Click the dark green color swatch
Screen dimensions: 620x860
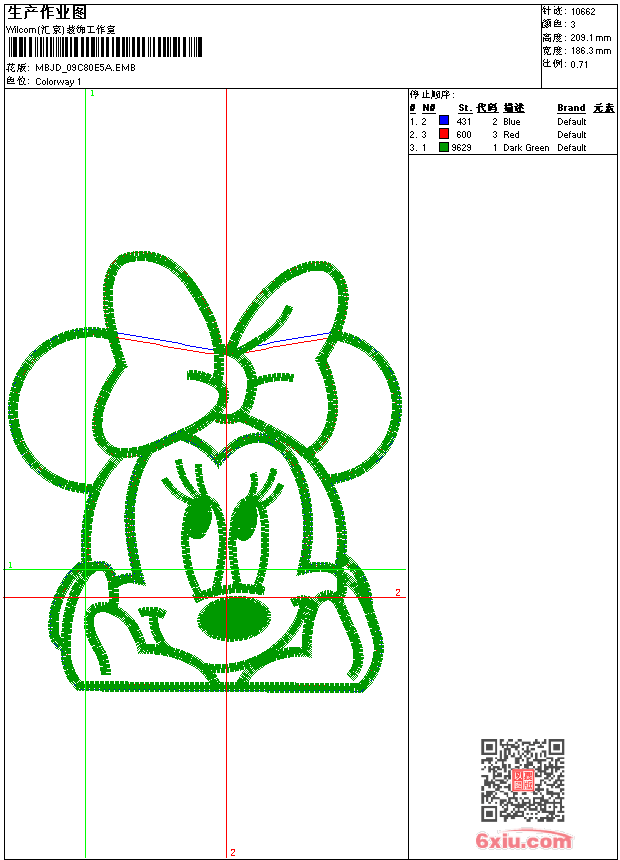pyautogui.click(x=444, y=147)
